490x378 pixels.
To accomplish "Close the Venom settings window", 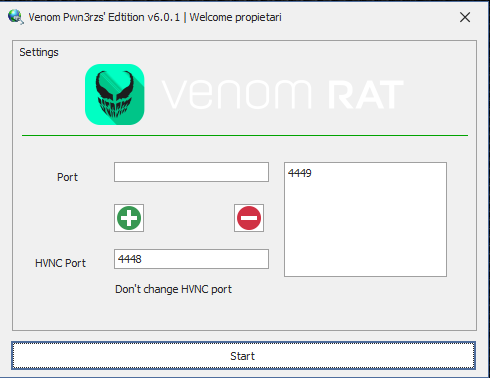I will [465, 17].
